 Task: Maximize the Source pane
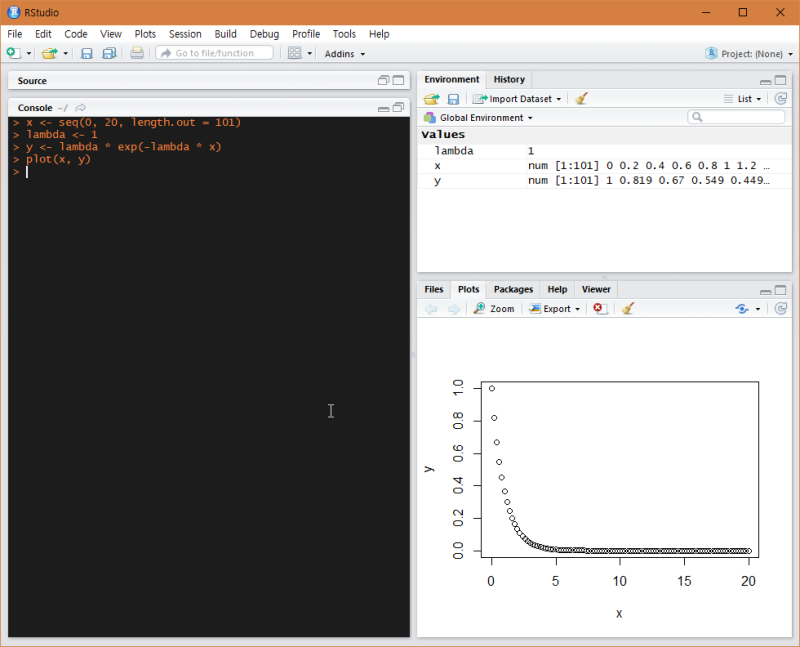click(x=398, y=80)
